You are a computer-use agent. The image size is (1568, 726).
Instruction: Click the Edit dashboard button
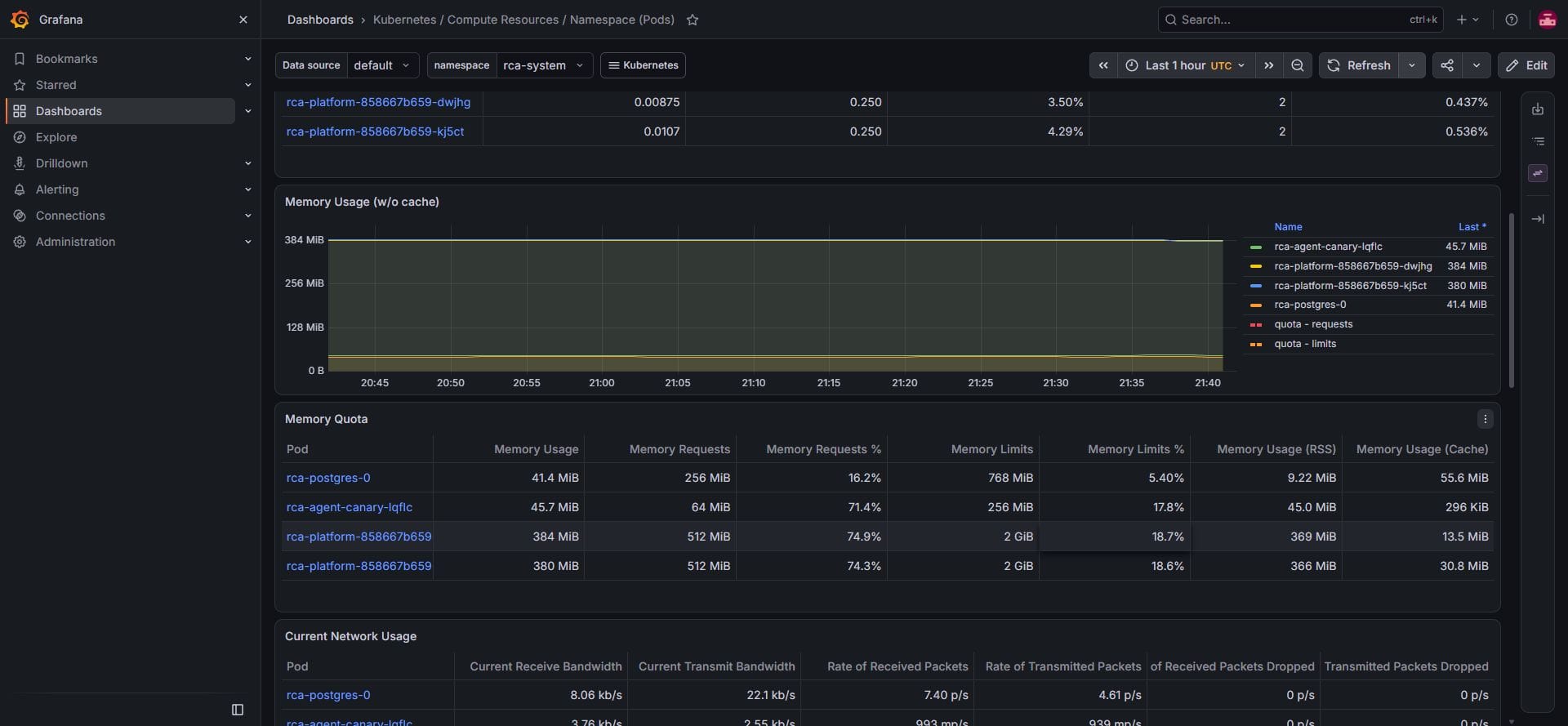(1526, 65)
